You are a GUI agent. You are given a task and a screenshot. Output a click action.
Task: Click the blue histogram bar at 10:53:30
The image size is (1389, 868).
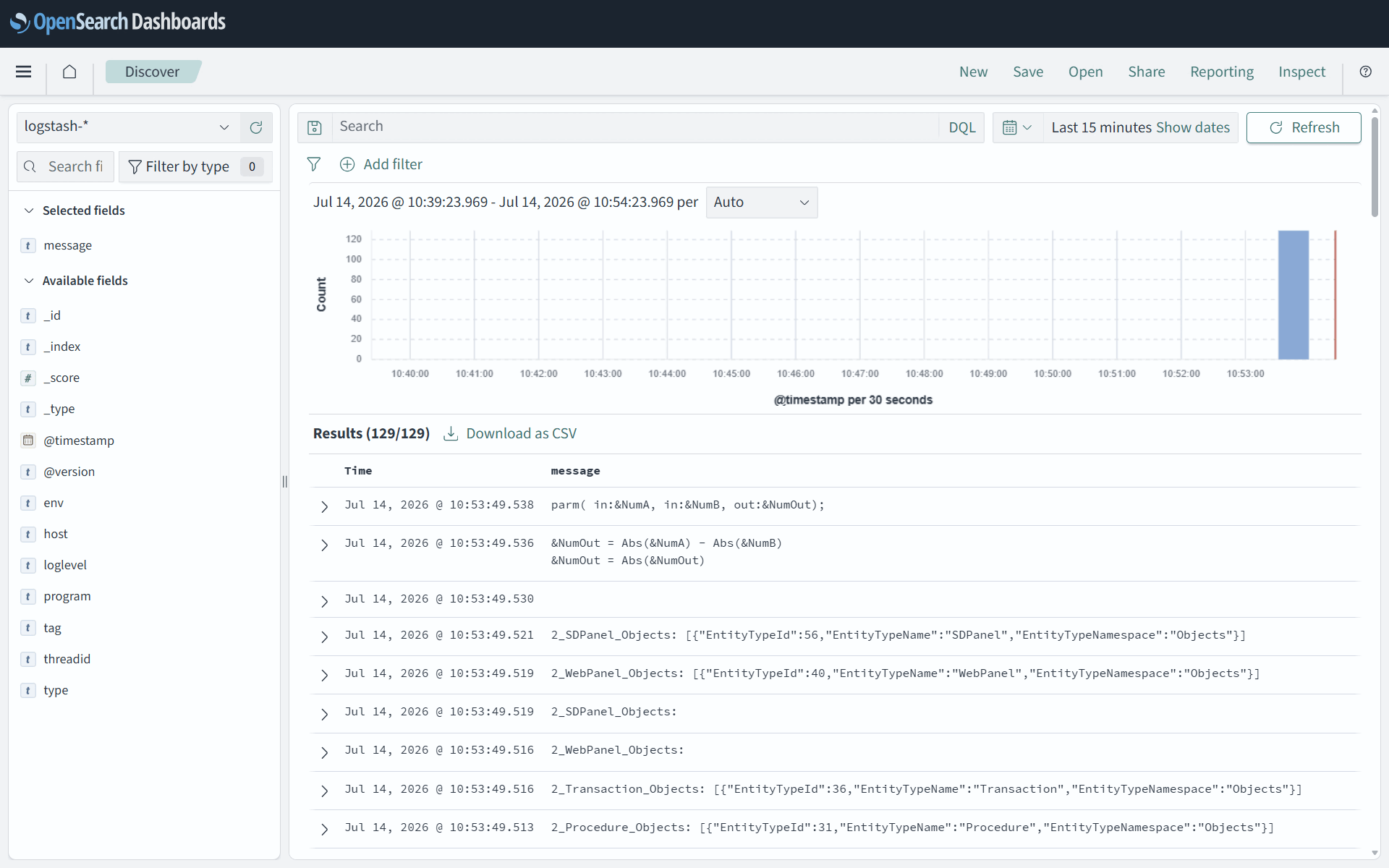(x=1294, y=295)
